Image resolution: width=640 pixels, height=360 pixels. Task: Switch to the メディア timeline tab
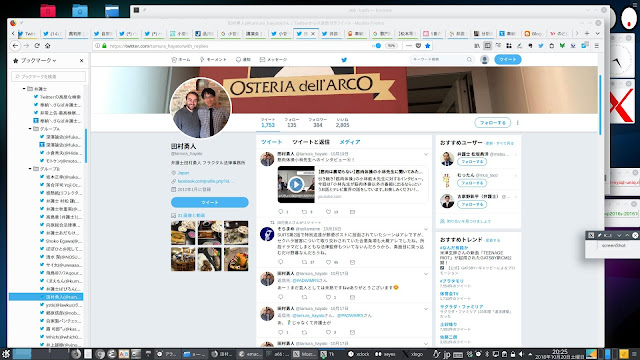tap(350, 142)
